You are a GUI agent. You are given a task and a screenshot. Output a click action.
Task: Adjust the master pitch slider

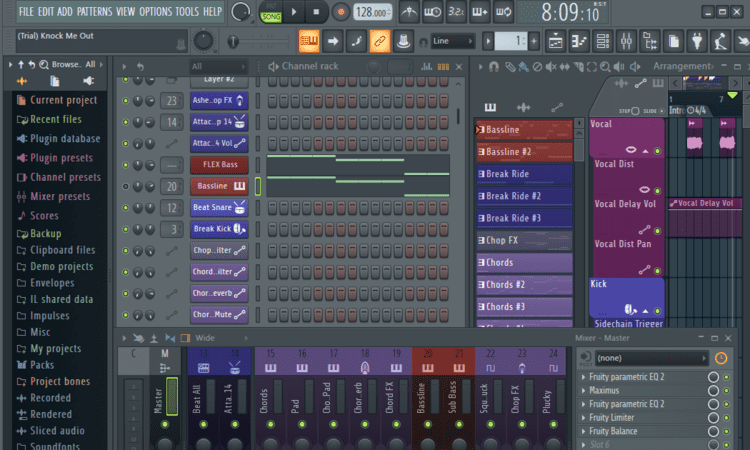point(258,42)
